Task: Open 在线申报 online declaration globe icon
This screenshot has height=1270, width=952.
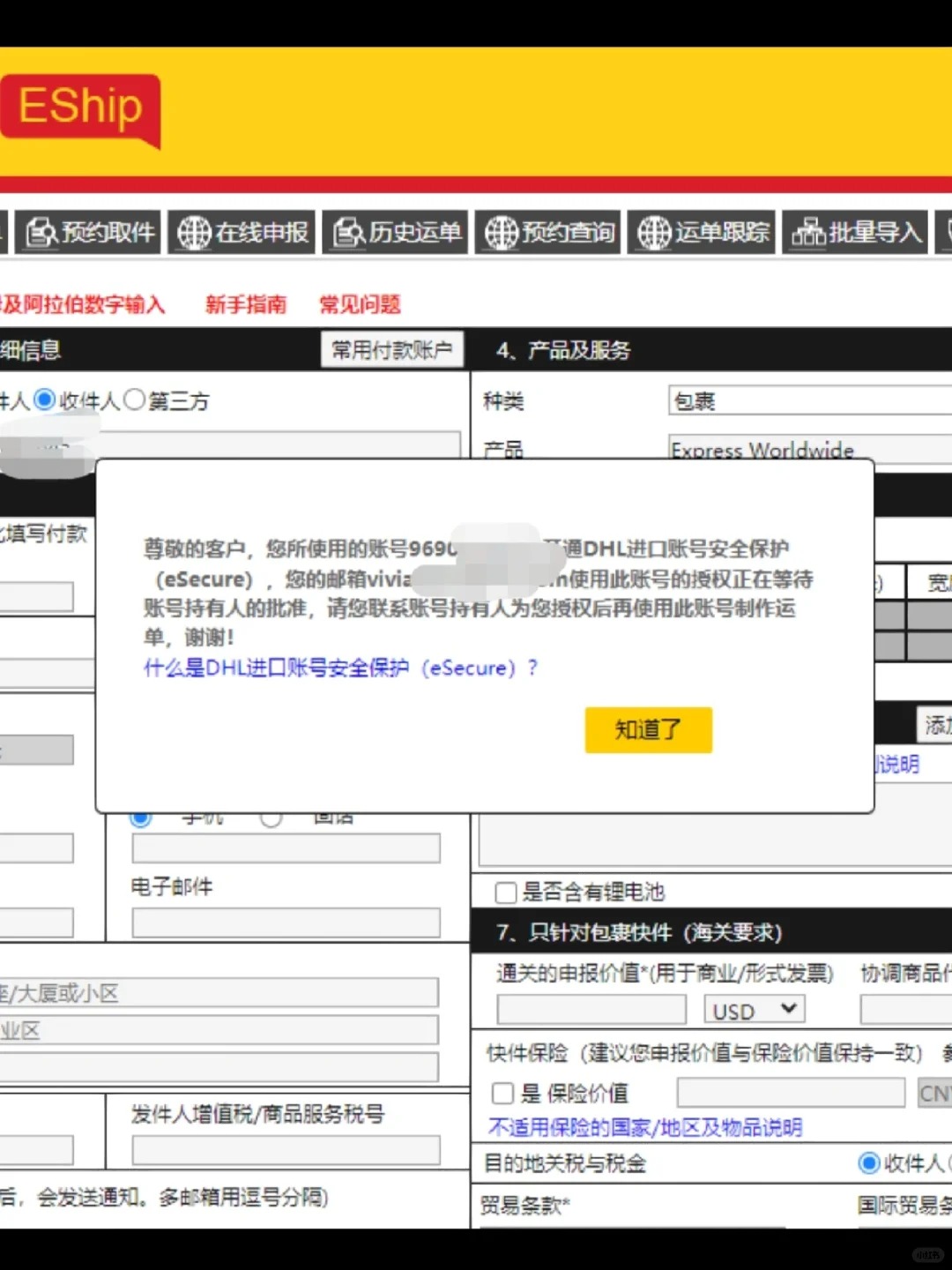Action: (194, 233)
